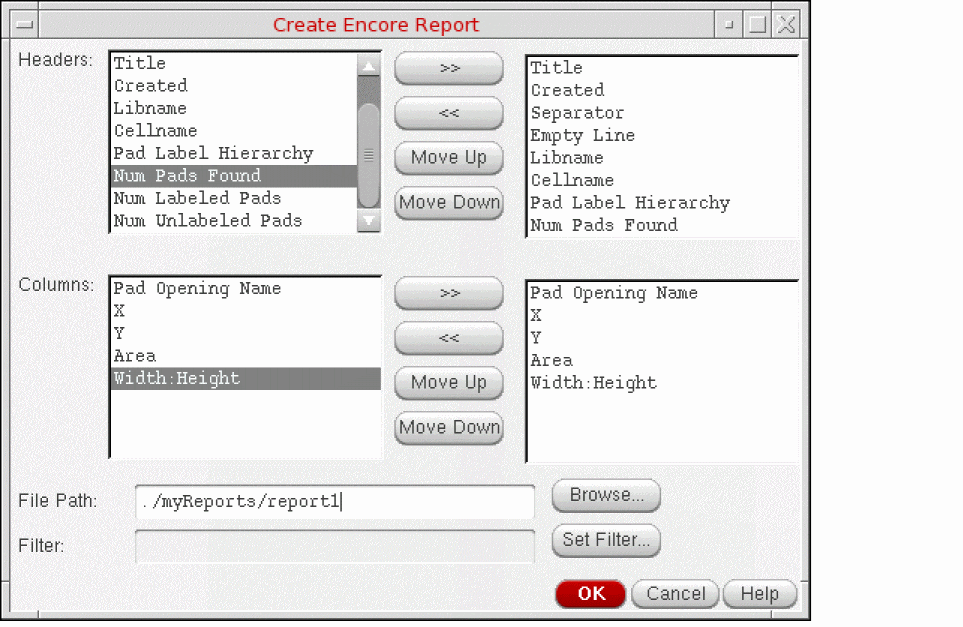Screen dimensions: 963x627
Task: Click the File Path input field
Action: pos(335,502)
